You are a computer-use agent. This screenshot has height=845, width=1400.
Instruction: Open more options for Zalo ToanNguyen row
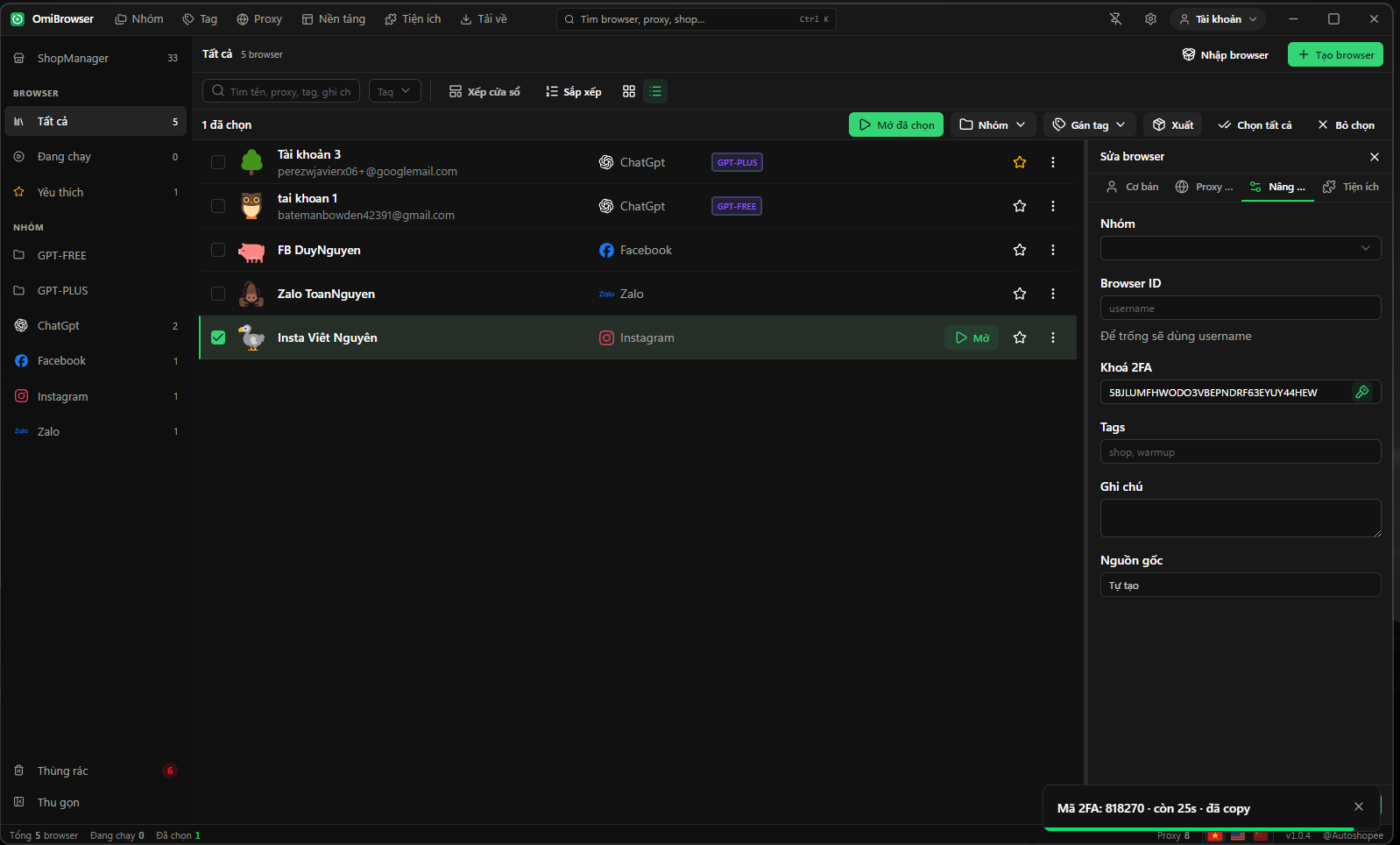pyautogui.click(x=1053, y=294)
